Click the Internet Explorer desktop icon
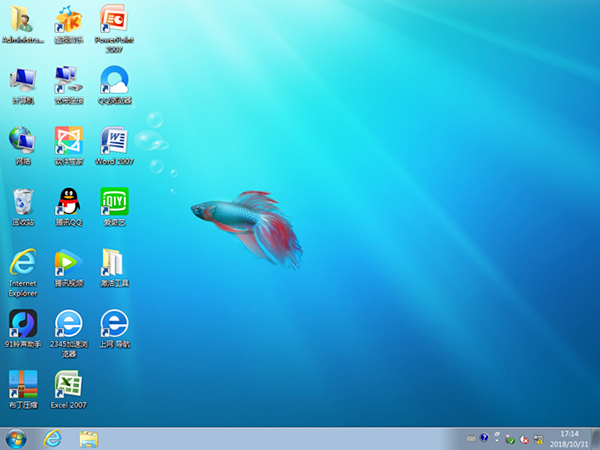 coord(23,262)
